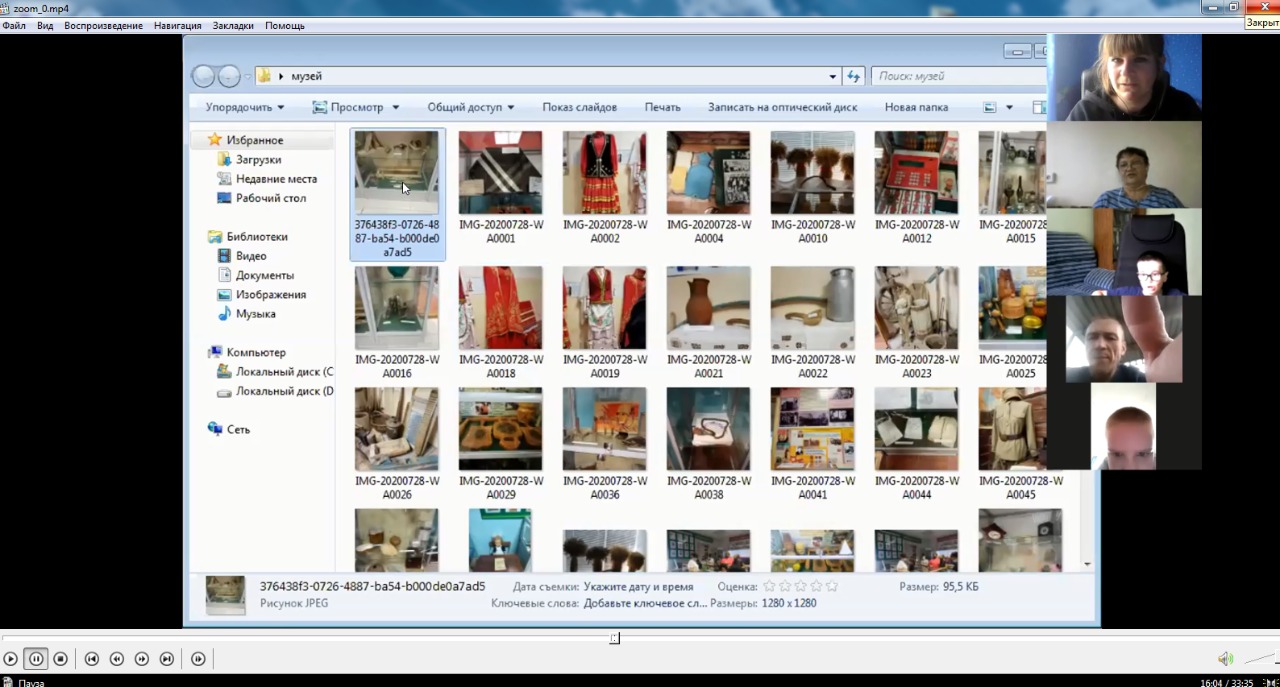Stop video playback with the Stop button
This screenshot has width=1280, height=687.
point(61,659)
